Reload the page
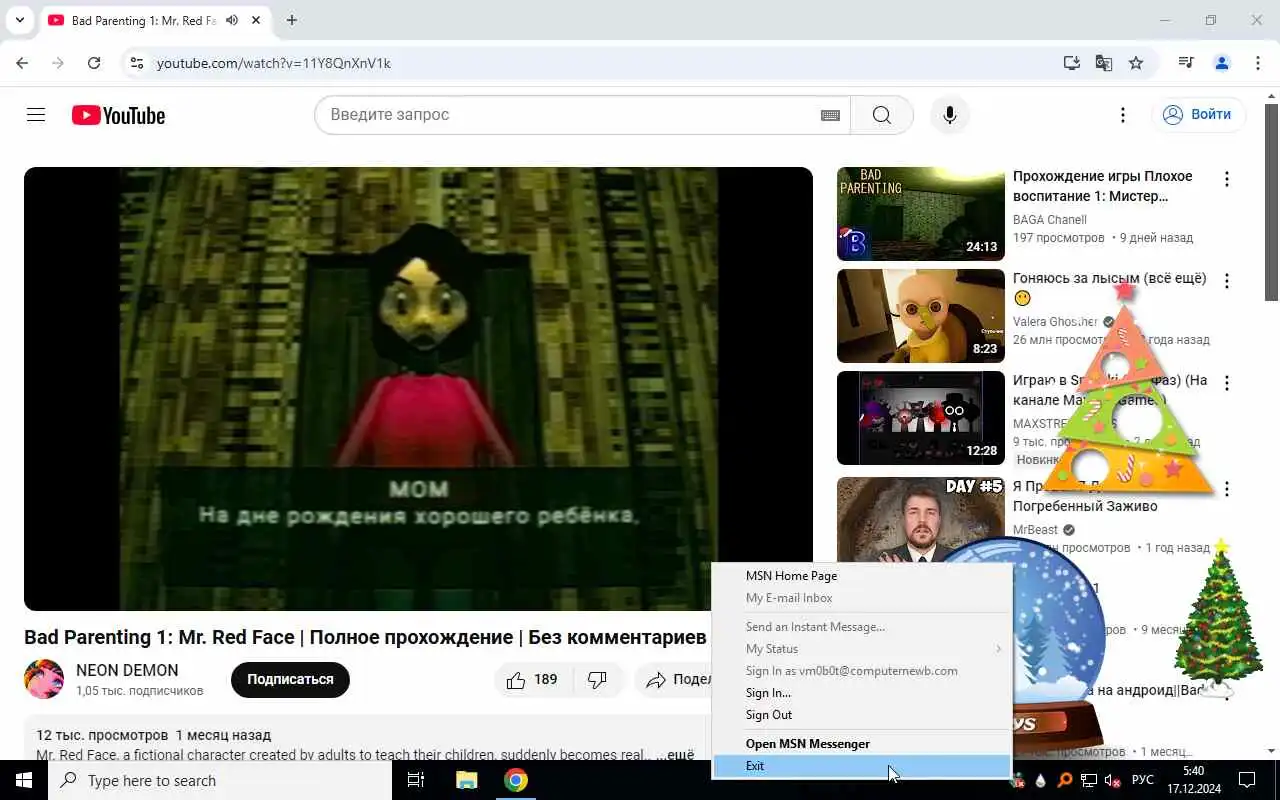The width and height of the screenshot is (1280, 800). 94,63
